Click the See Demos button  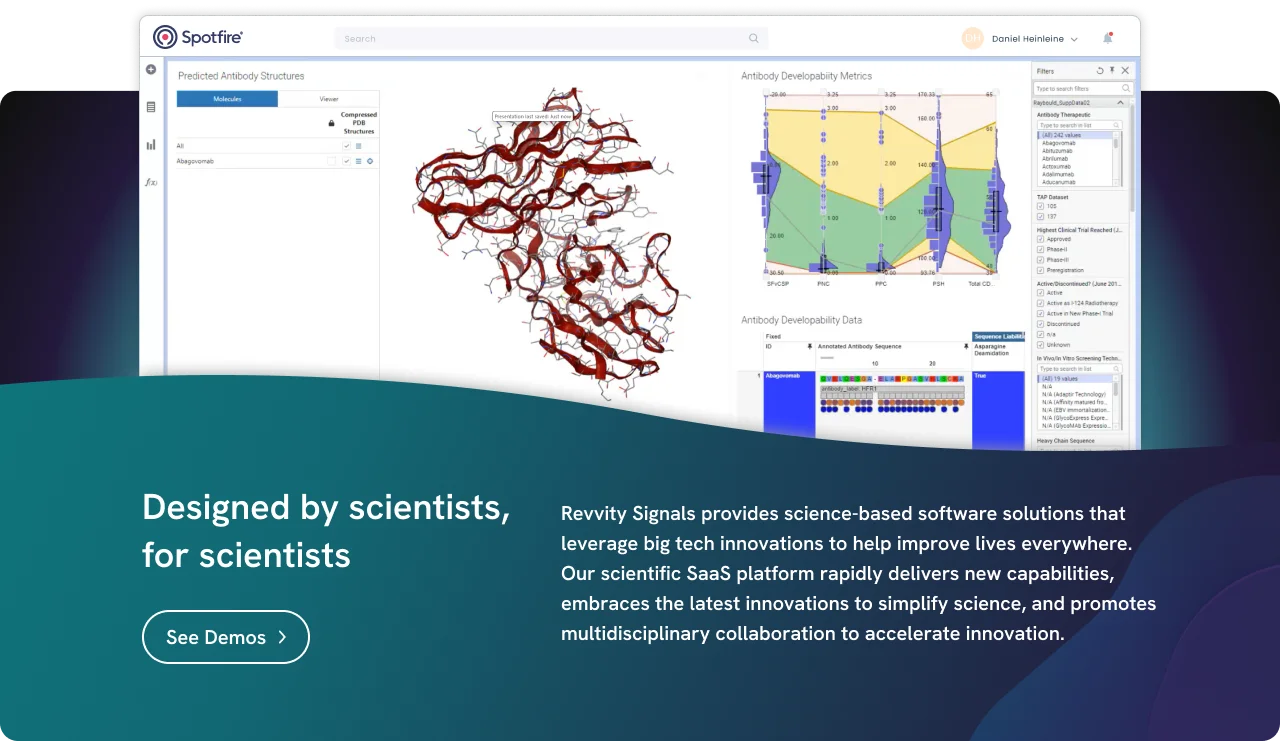tap(226, 637)
